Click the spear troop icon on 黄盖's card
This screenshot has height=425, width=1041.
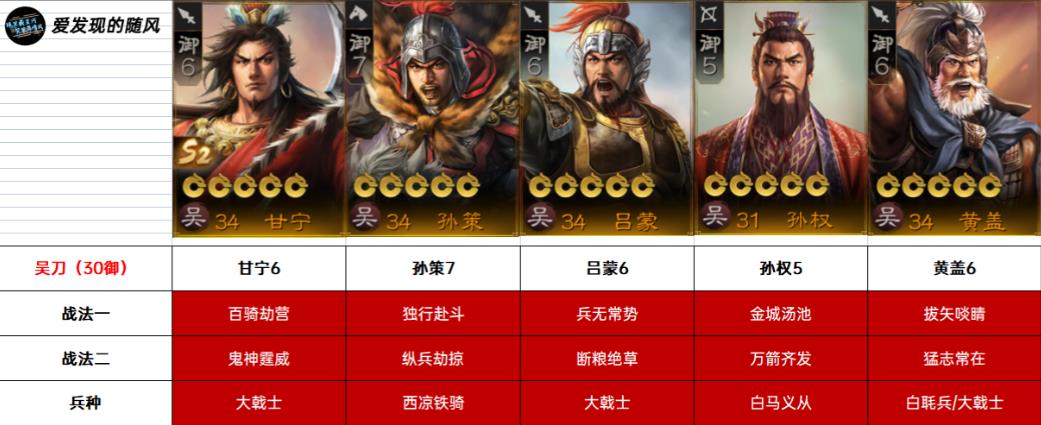(x=882, y=13)
